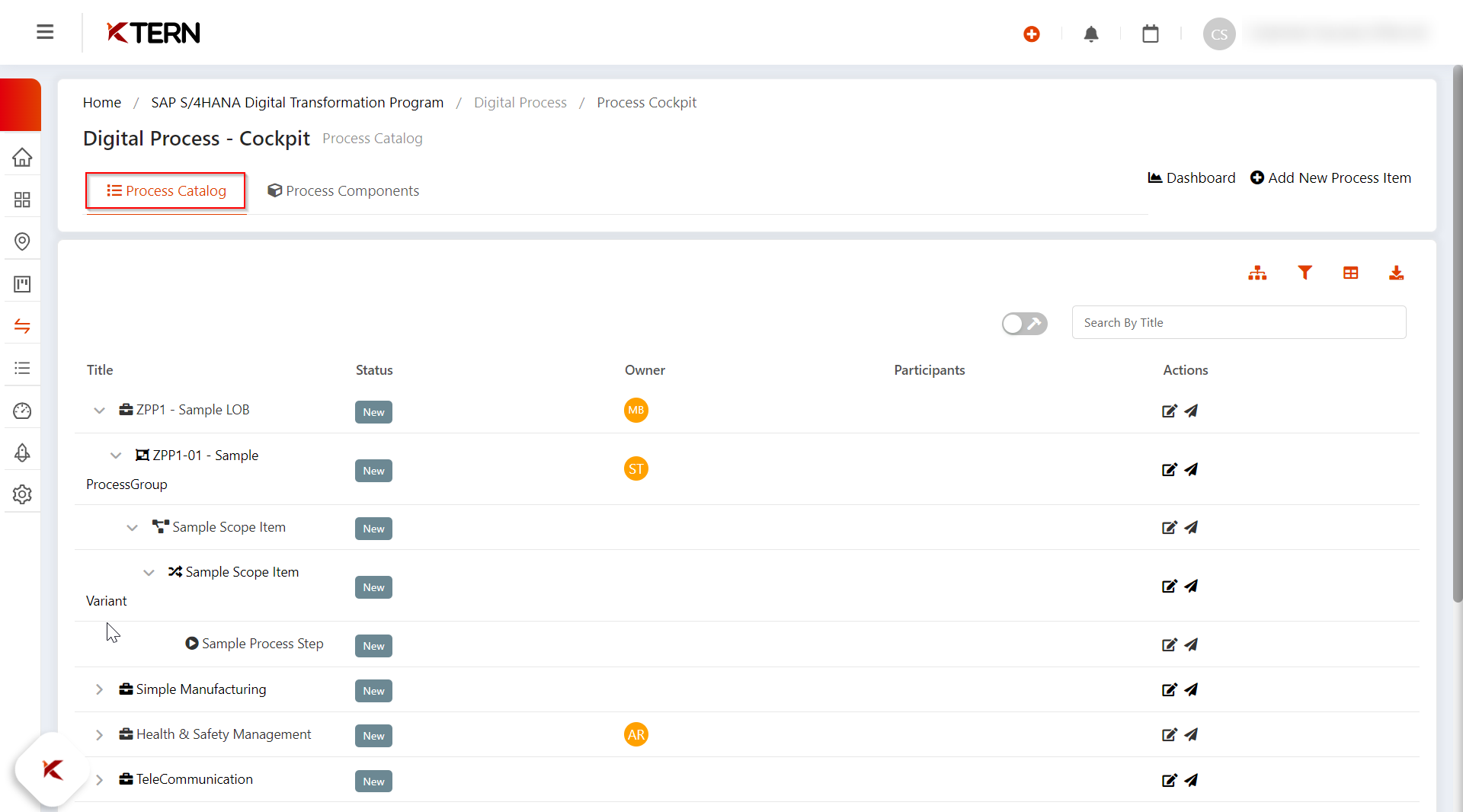Click the Simple Manufacturing title
This screenshot has height=812, width=1463.
point(201,689)
